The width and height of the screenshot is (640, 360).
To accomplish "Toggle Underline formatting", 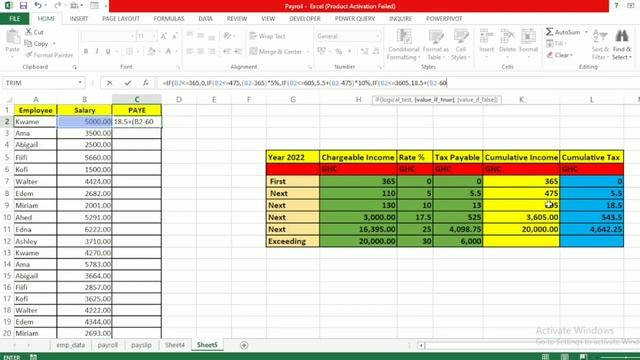I will click(108, 51).
